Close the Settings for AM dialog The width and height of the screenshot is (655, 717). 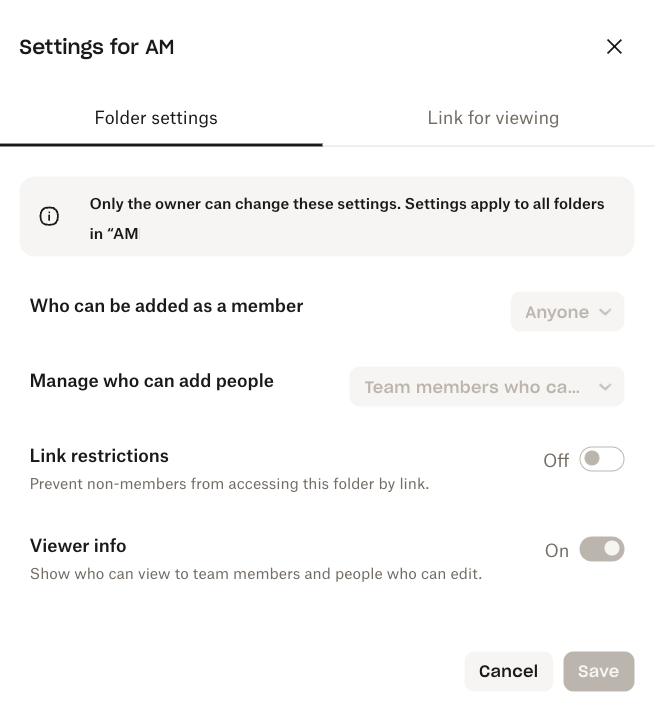[614, 47]
